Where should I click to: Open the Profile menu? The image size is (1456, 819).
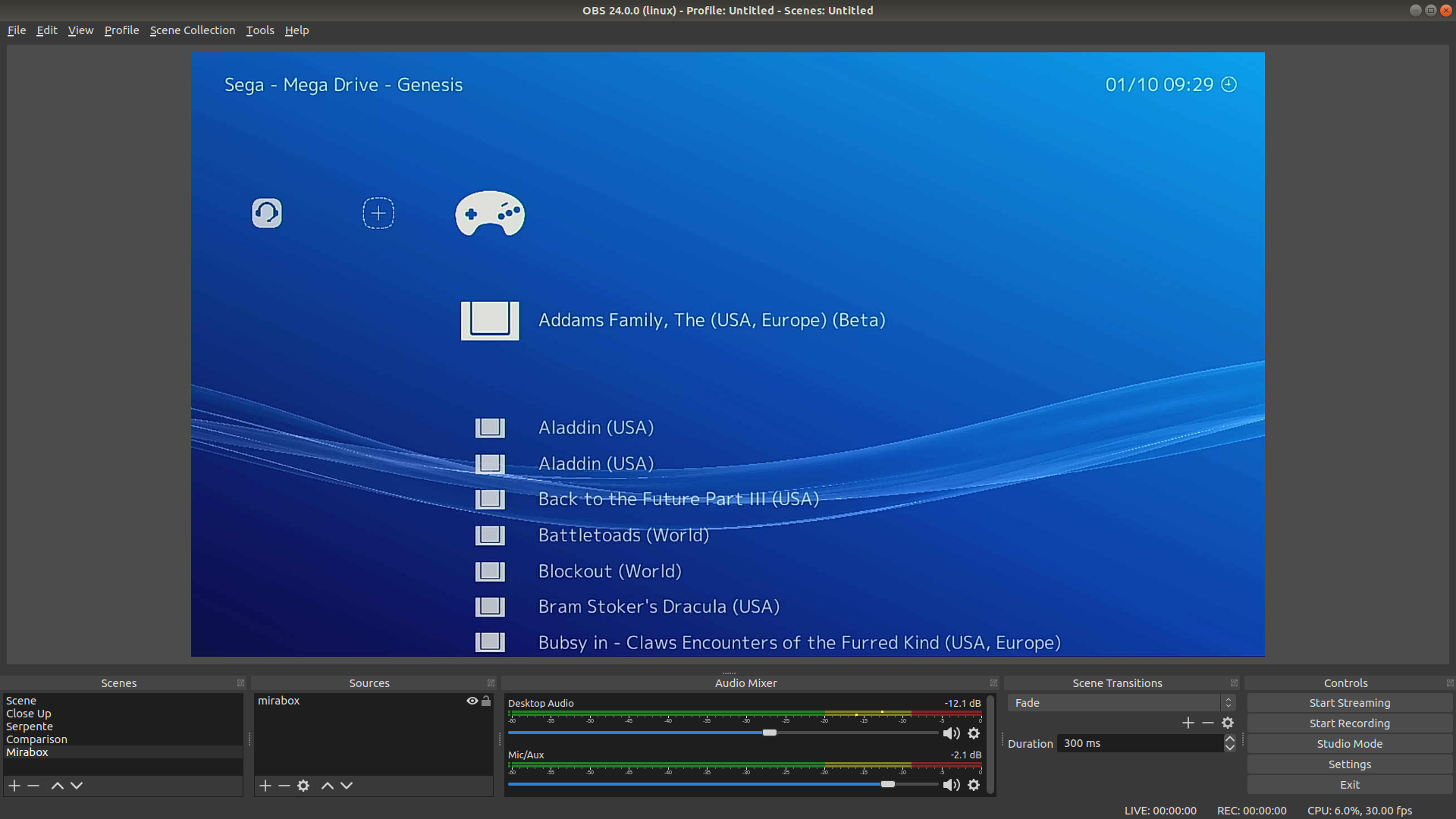tap(121, 30)
